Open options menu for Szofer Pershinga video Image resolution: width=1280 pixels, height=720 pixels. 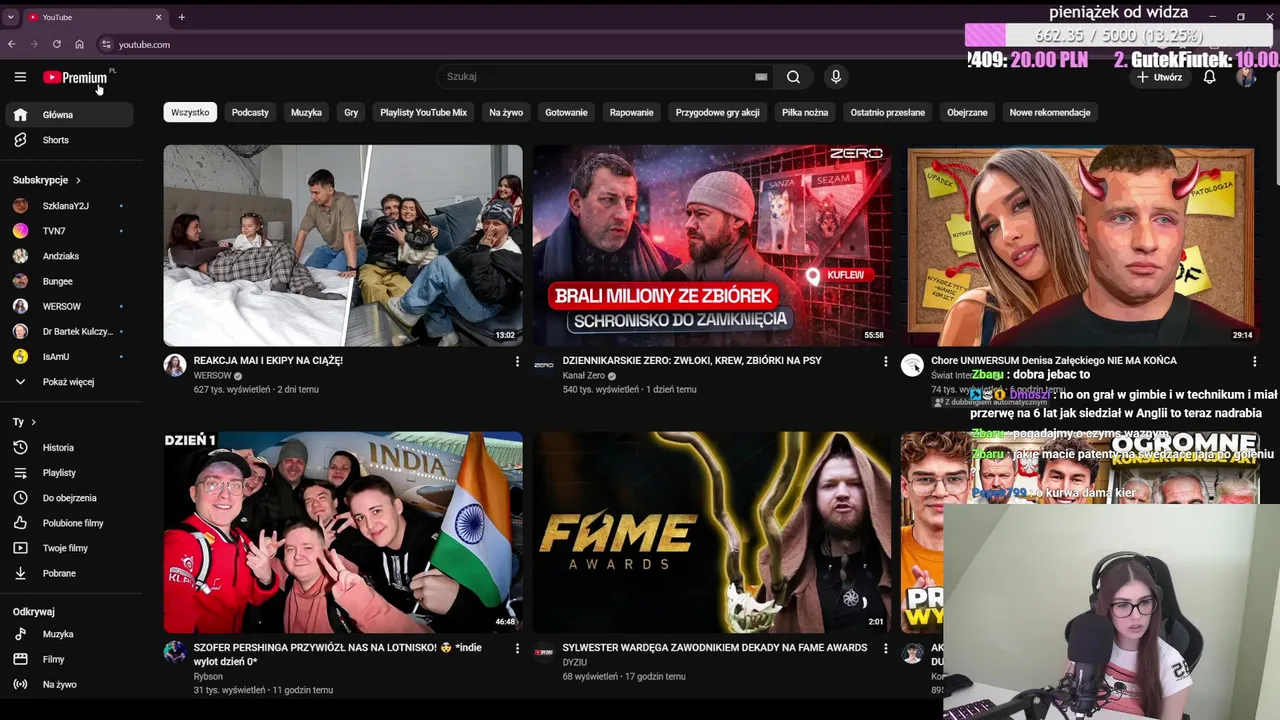coord(517,648)
